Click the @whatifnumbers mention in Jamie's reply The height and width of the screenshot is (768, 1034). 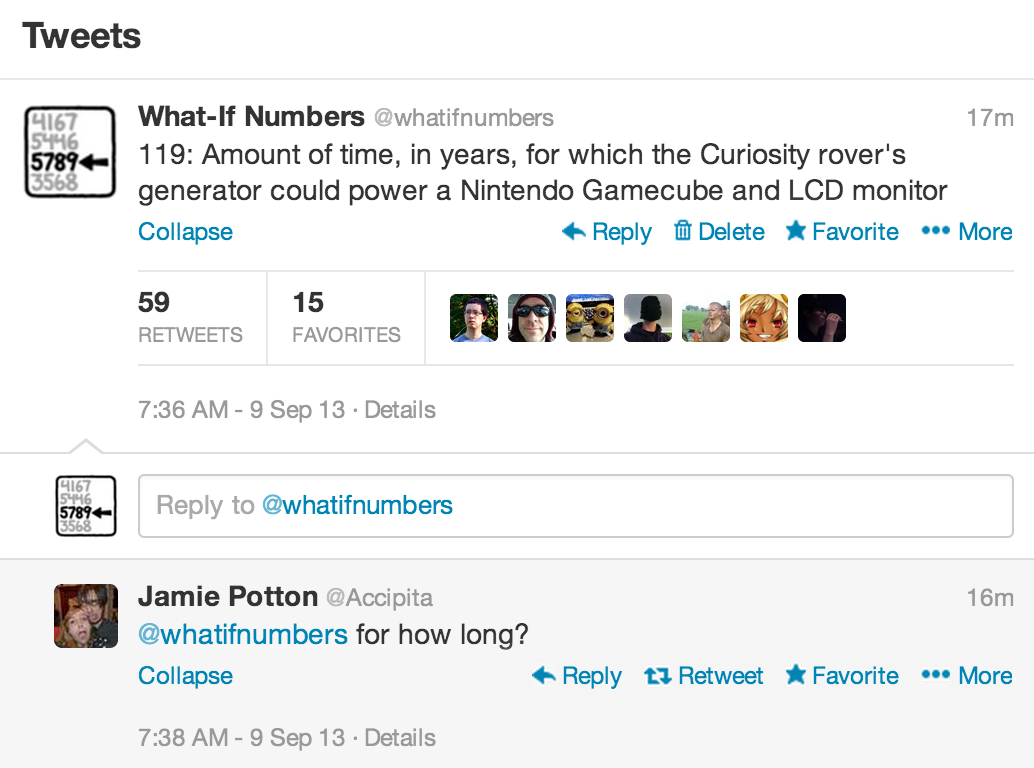tap(243, 634)
